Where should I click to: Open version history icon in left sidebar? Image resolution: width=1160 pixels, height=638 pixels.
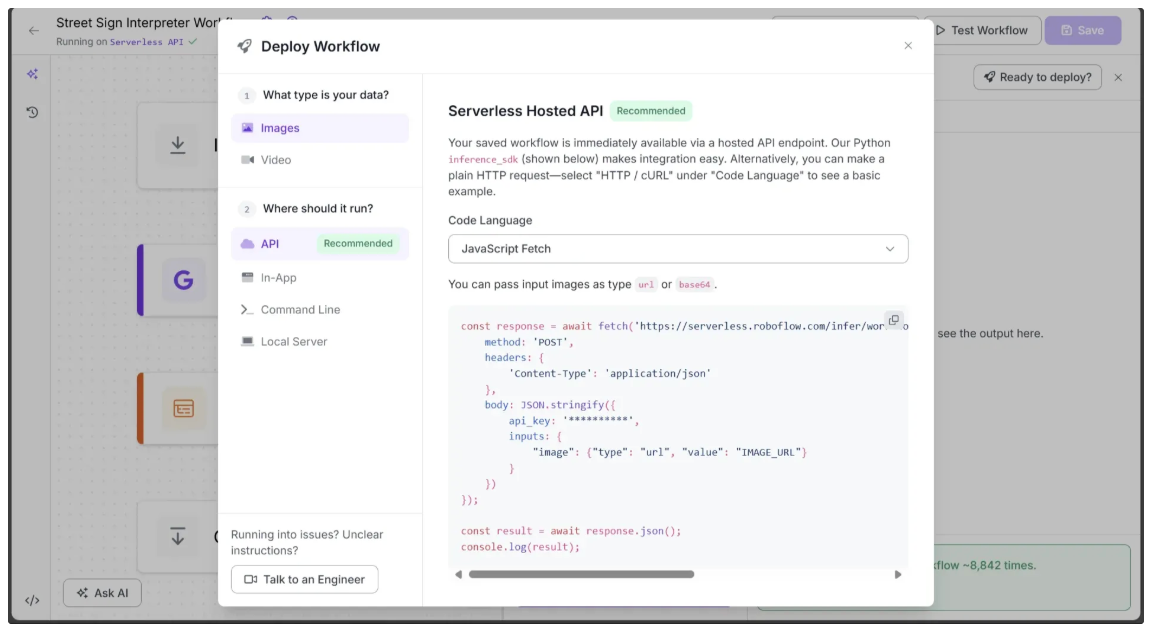(x=33, y=113)
